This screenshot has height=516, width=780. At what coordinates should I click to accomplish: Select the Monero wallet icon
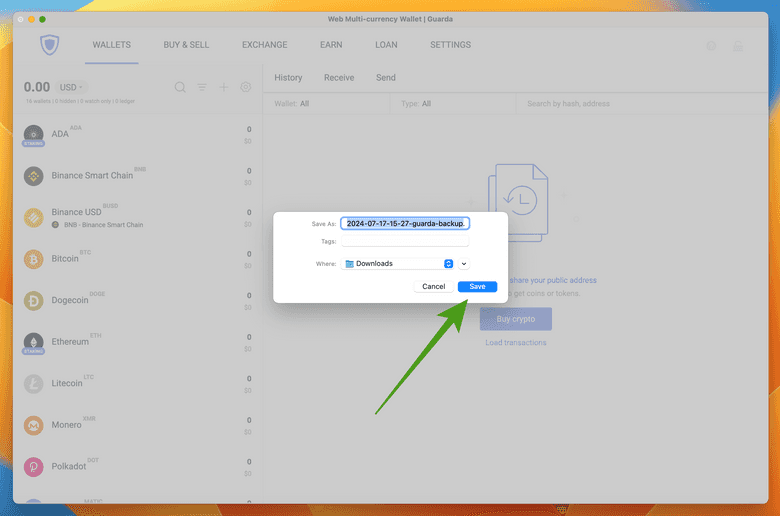tap(34, 425)
